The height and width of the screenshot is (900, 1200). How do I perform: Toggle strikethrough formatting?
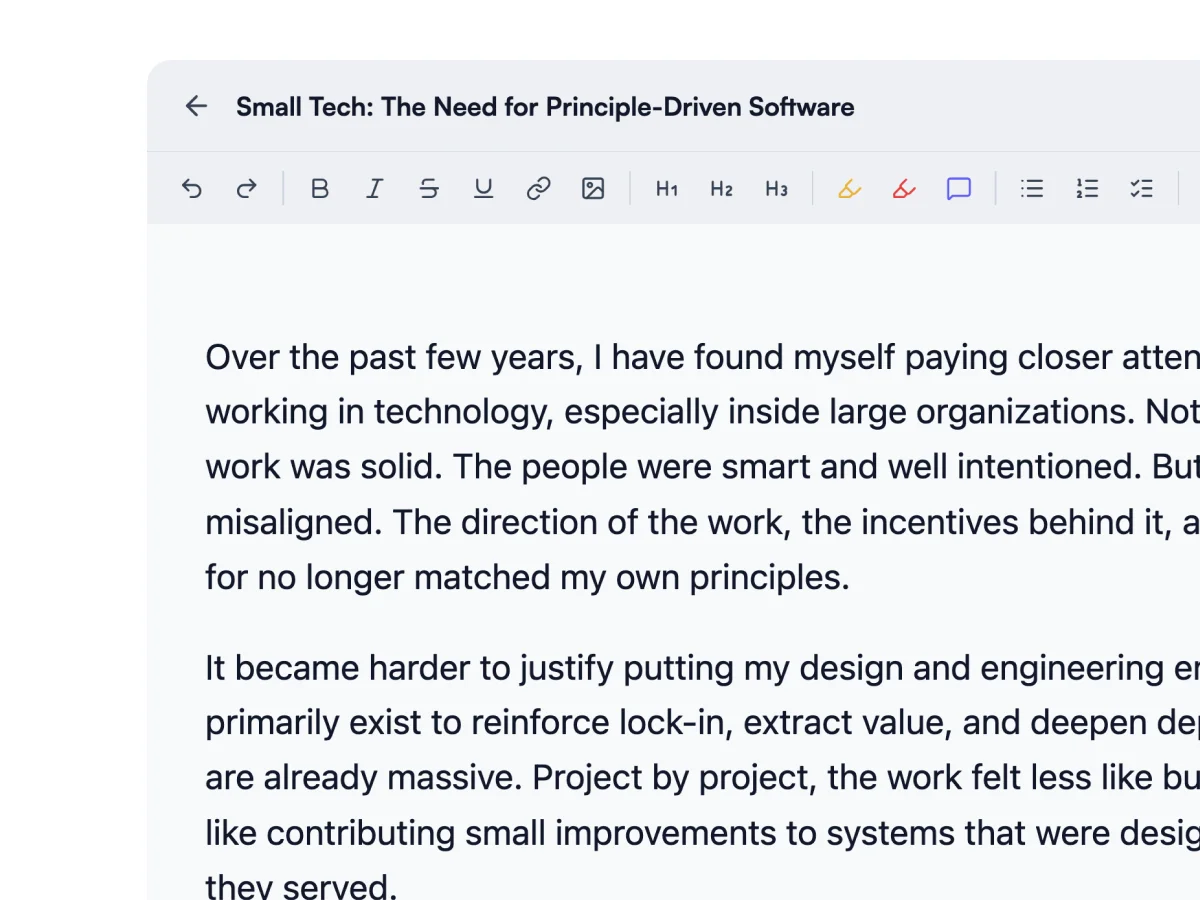click(429, 188)
